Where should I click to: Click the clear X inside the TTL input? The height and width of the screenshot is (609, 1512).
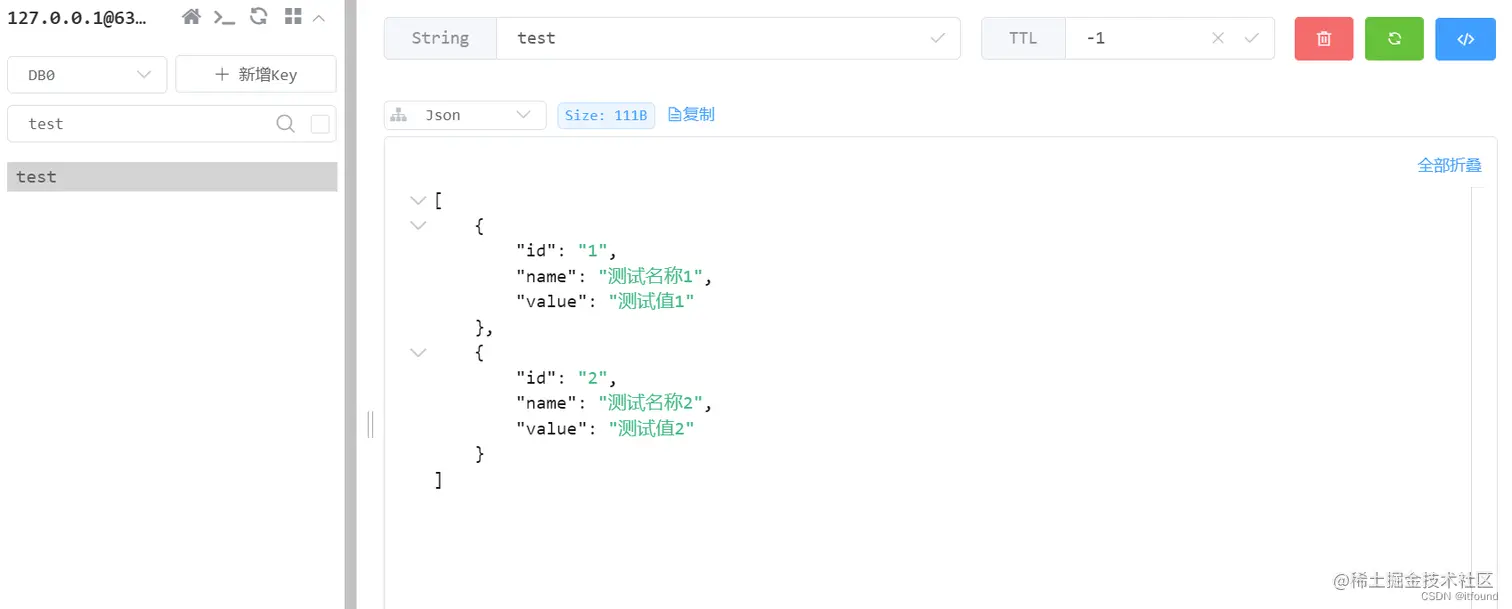(1218, 38)
